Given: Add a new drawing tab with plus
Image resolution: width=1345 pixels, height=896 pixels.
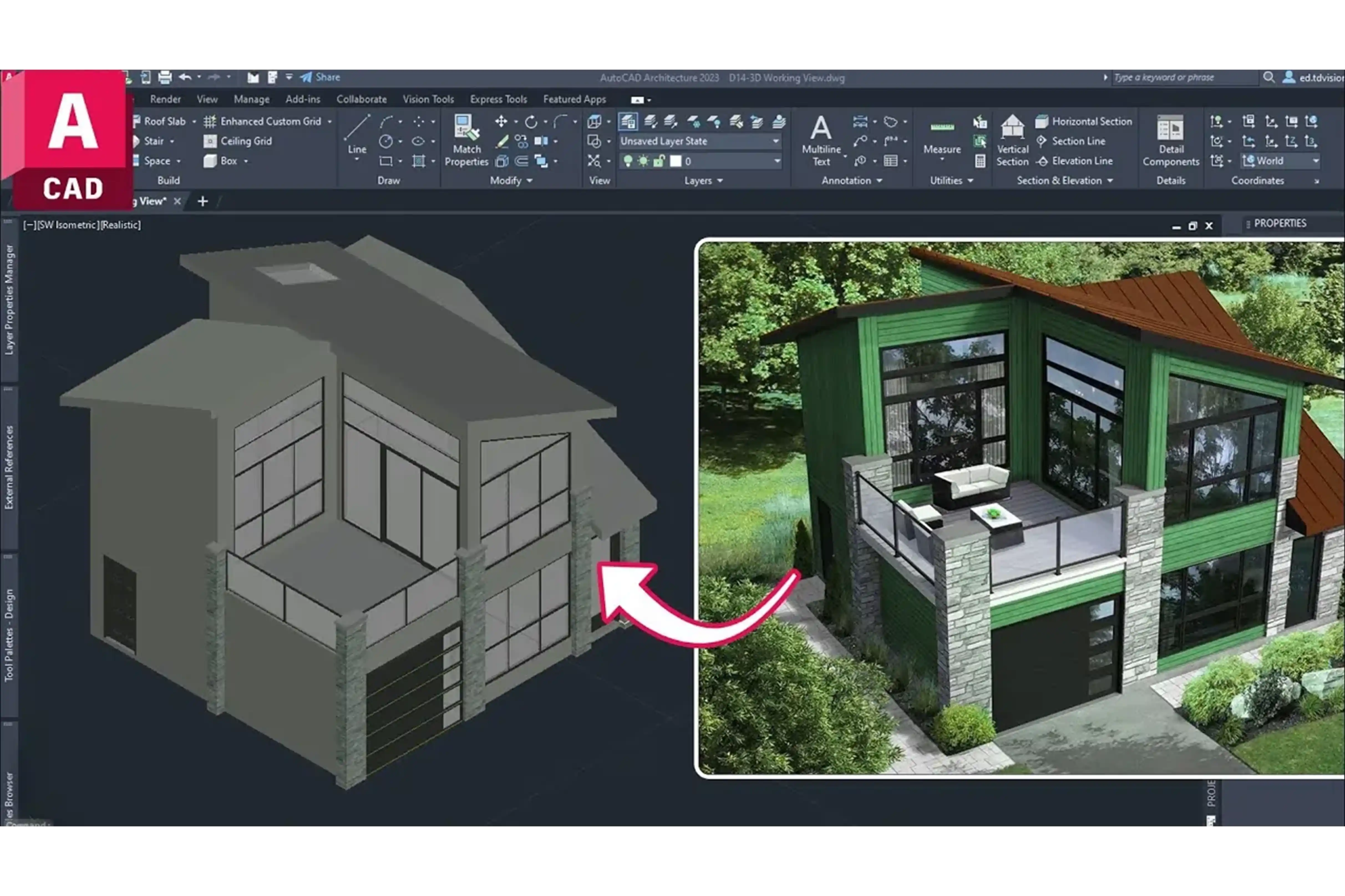Looking at the screenshot, I should coord(202,201).
